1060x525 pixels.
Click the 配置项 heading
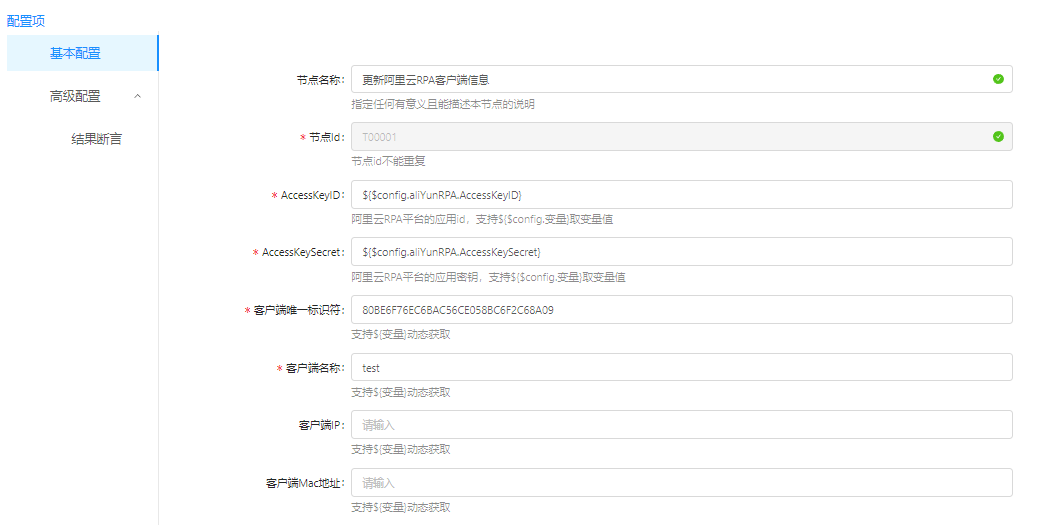[x=26, y=20]
